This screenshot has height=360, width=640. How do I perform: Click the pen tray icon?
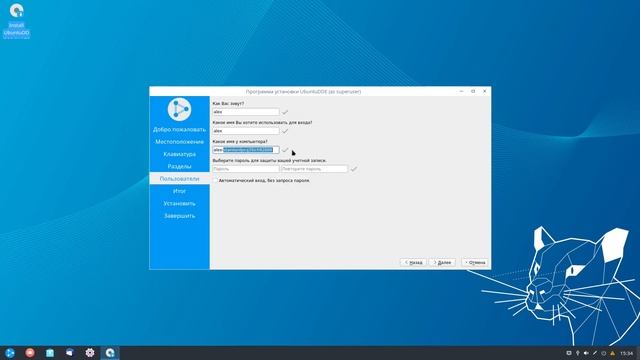point(595,353)
